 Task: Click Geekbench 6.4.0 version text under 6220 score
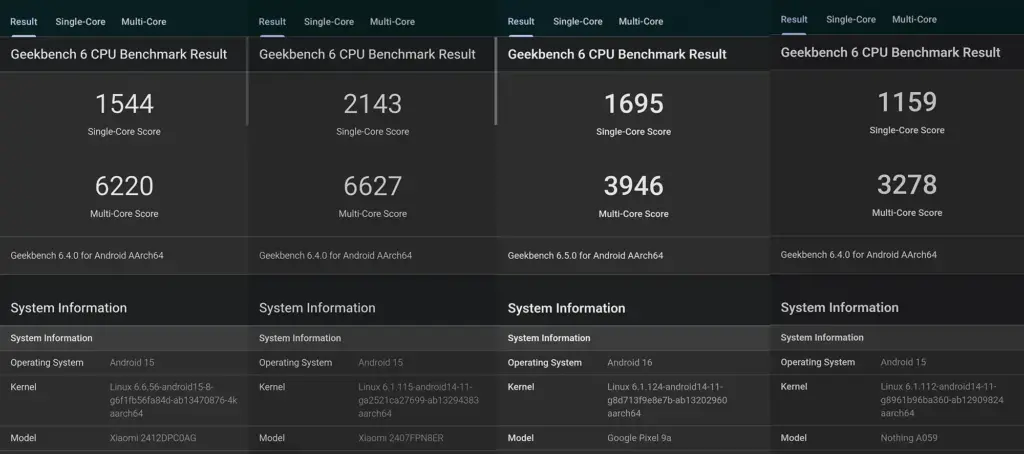[87, 255]
